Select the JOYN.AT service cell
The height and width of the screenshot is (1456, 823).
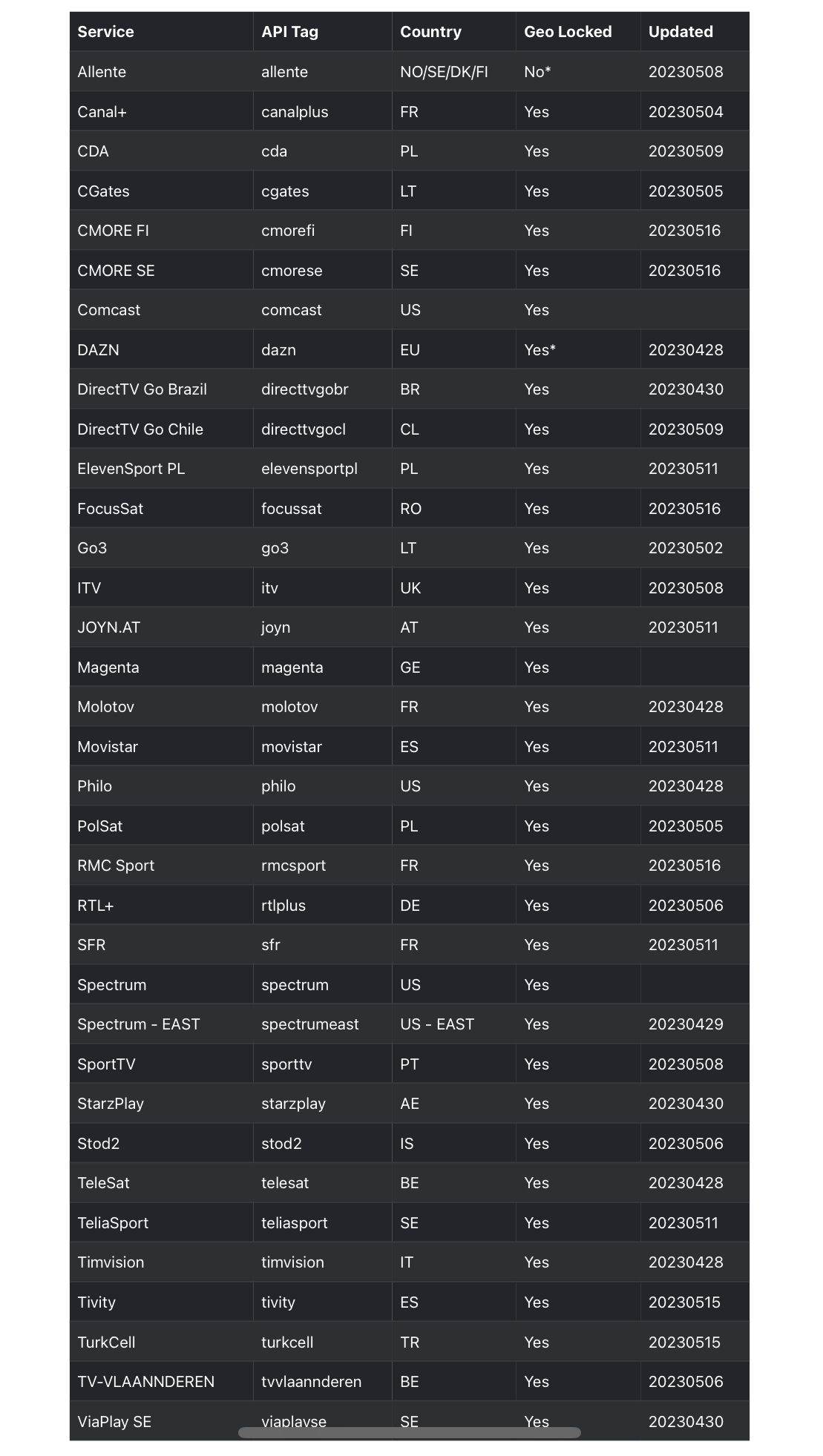pyautogui.click(x=108, y=627)
